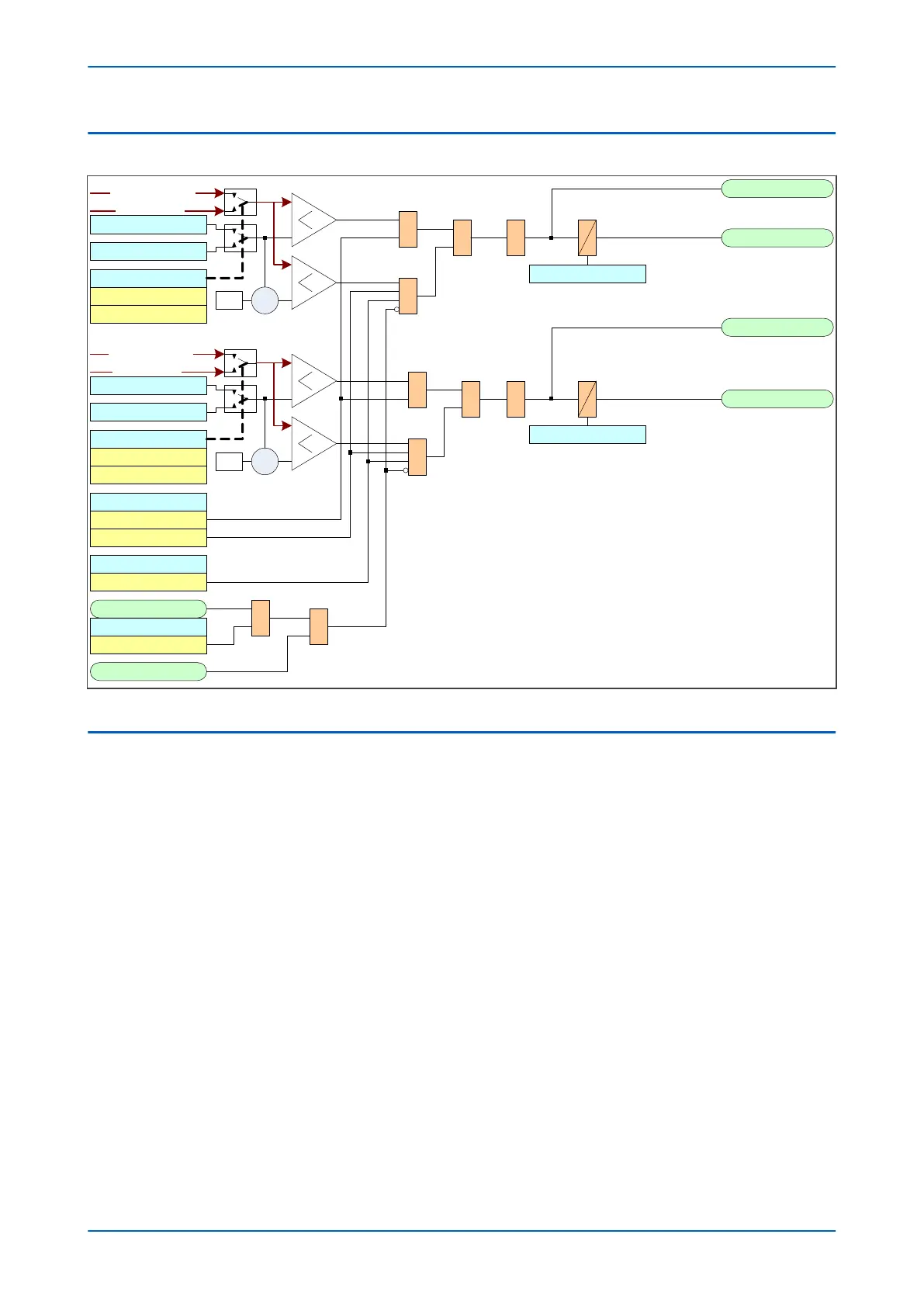
Task: Click the bottommost less-than comparator triangle
Action: pyautogui.click(x=313, y=443)
